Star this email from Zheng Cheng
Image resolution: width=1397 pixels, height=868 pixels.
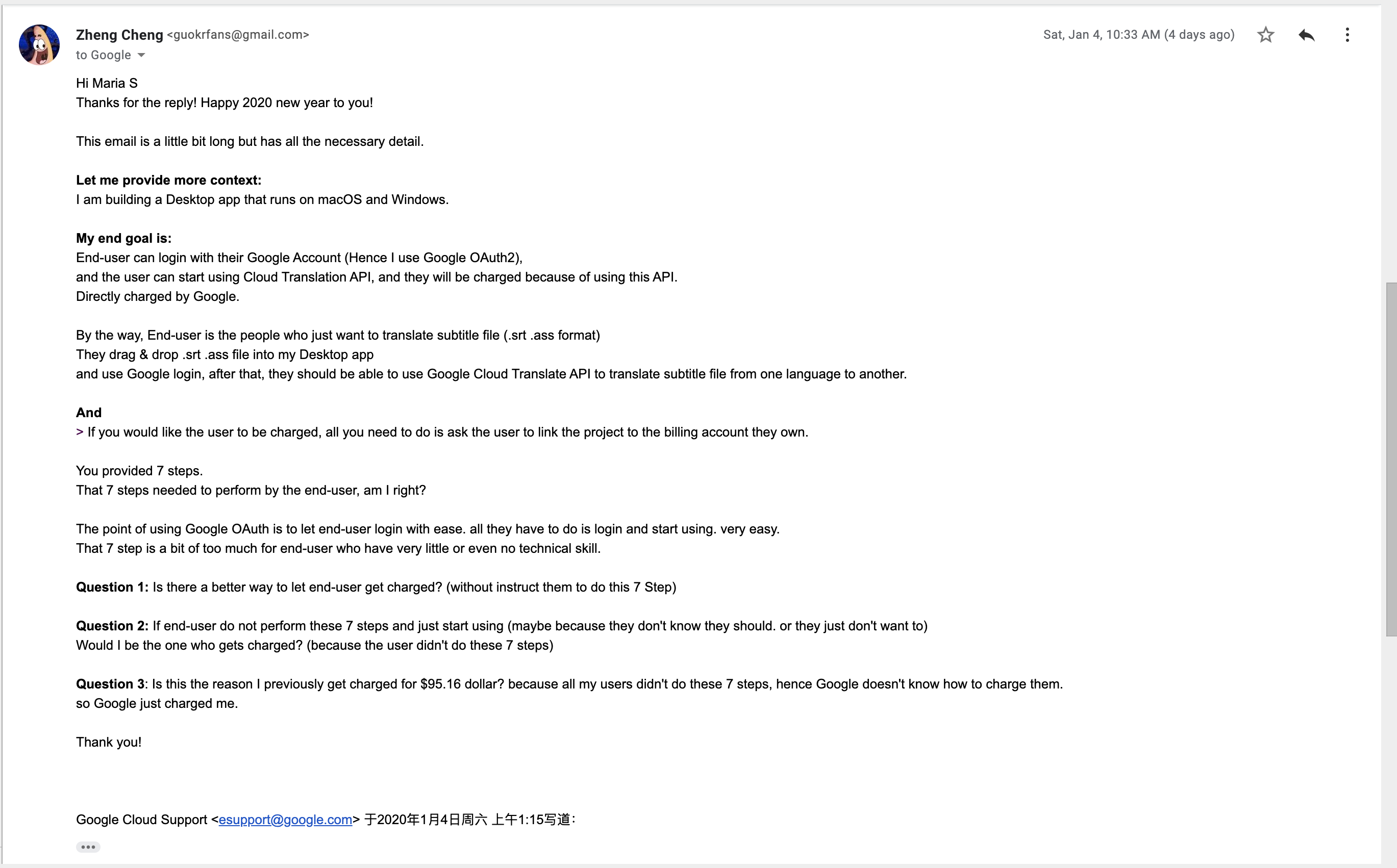pos(1265,35)
